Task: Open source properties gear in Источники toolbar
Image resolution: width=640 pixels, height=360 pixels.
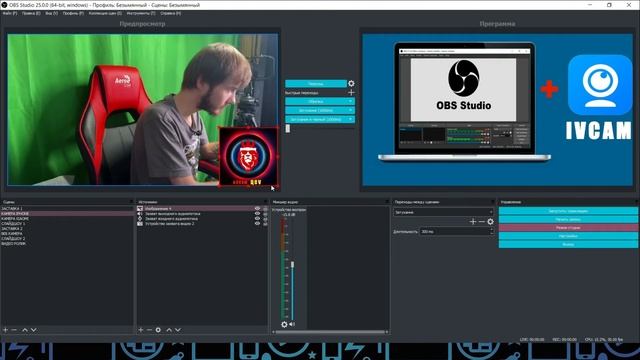Action: pyautogui.click(x=158, y=329)
